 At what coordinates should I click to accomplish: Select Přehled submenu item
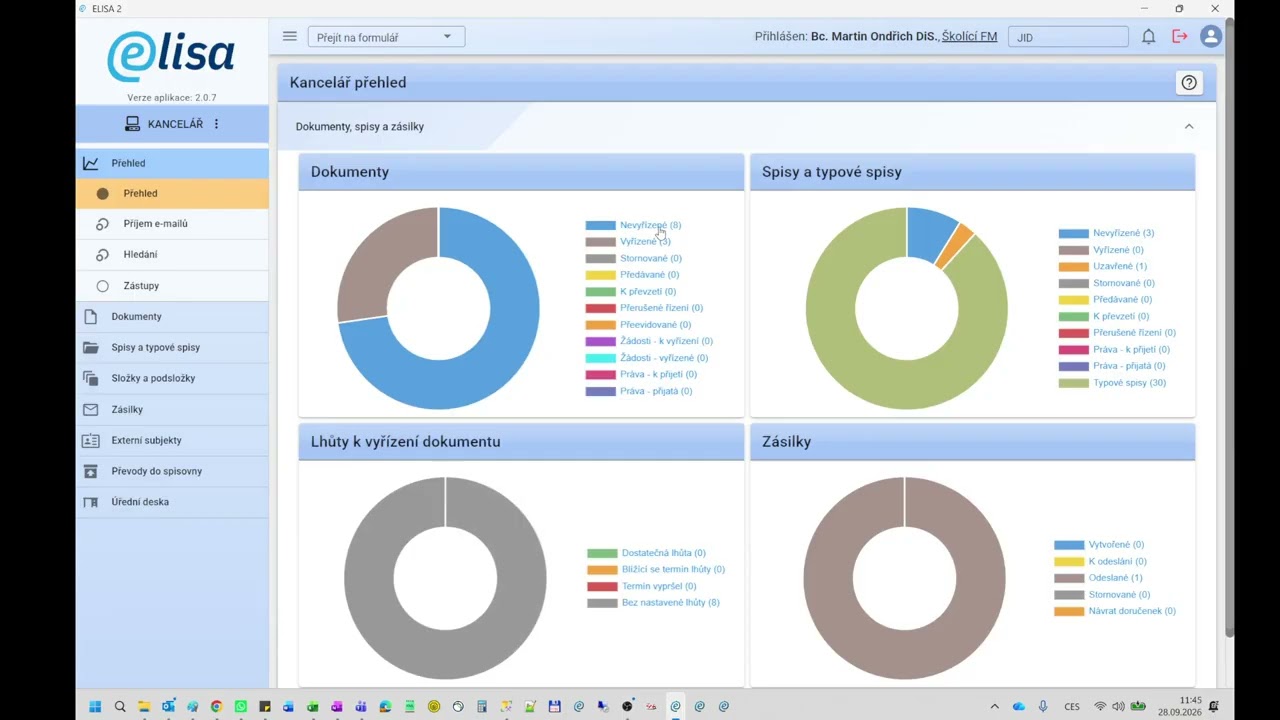click(x=172, y=193)
